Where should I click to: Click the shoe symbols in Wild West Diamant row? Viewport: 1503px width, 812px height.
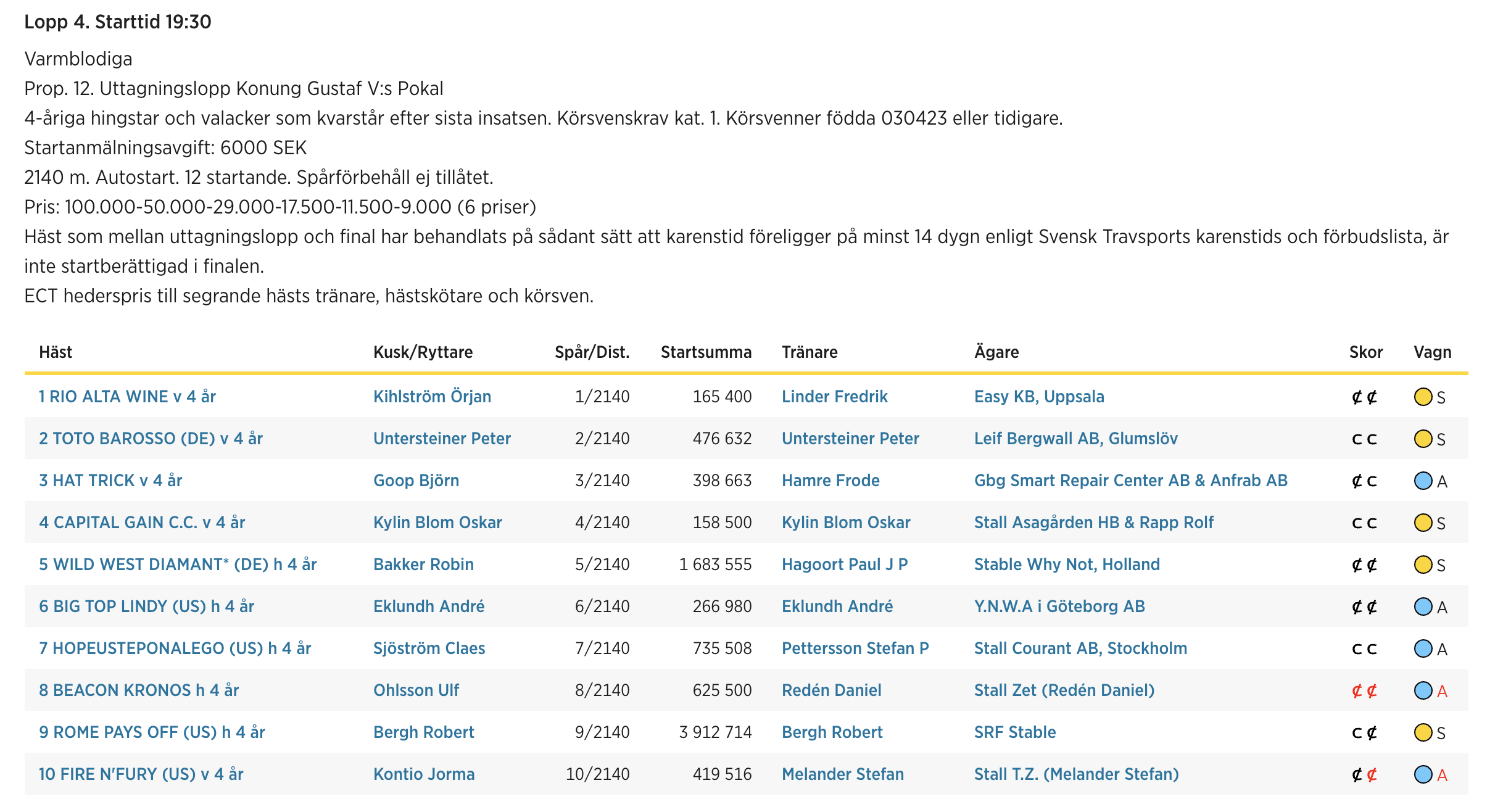click(x=1364, y=565)
